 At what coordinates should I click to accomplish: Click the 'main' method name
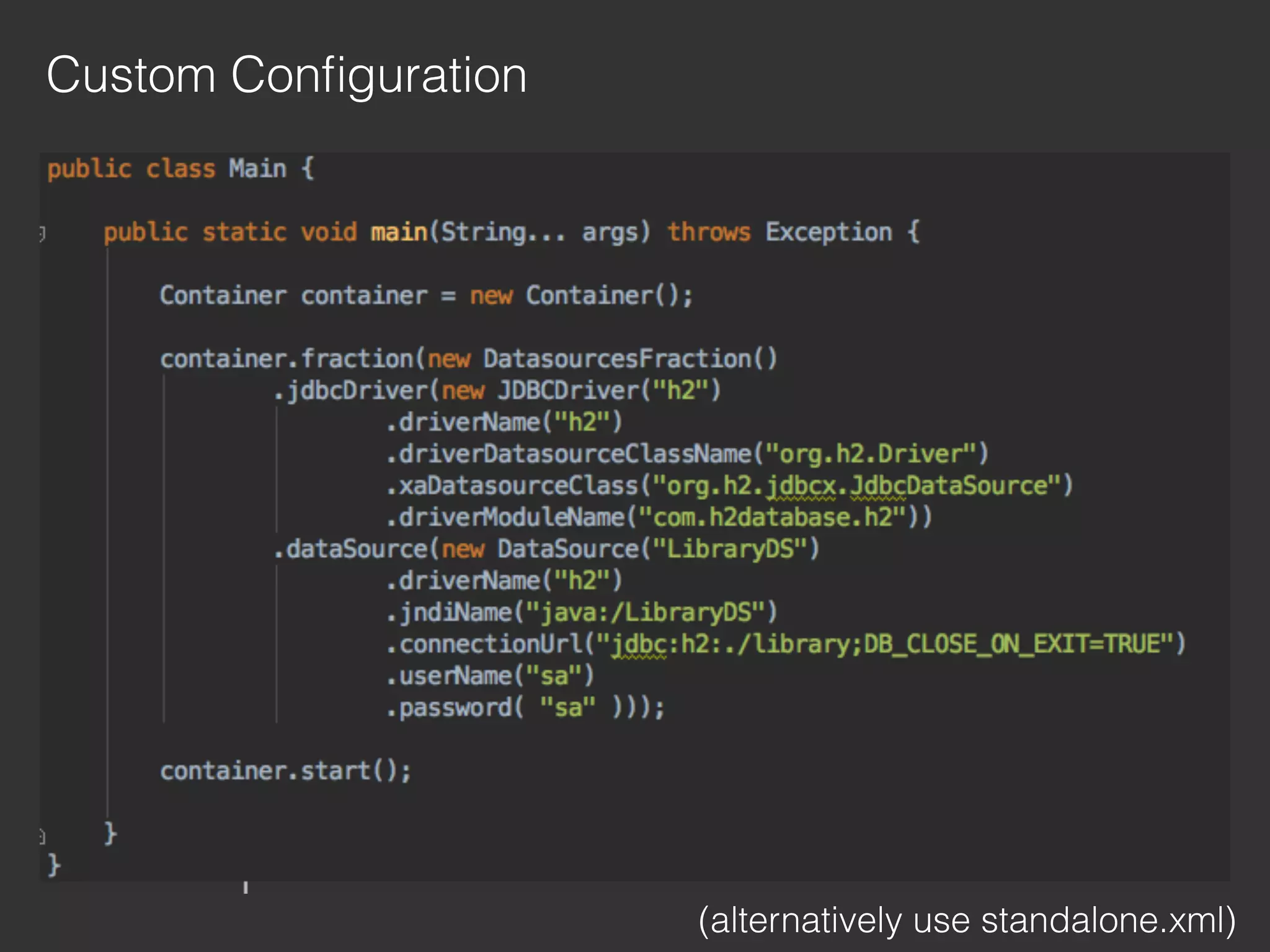399,232
